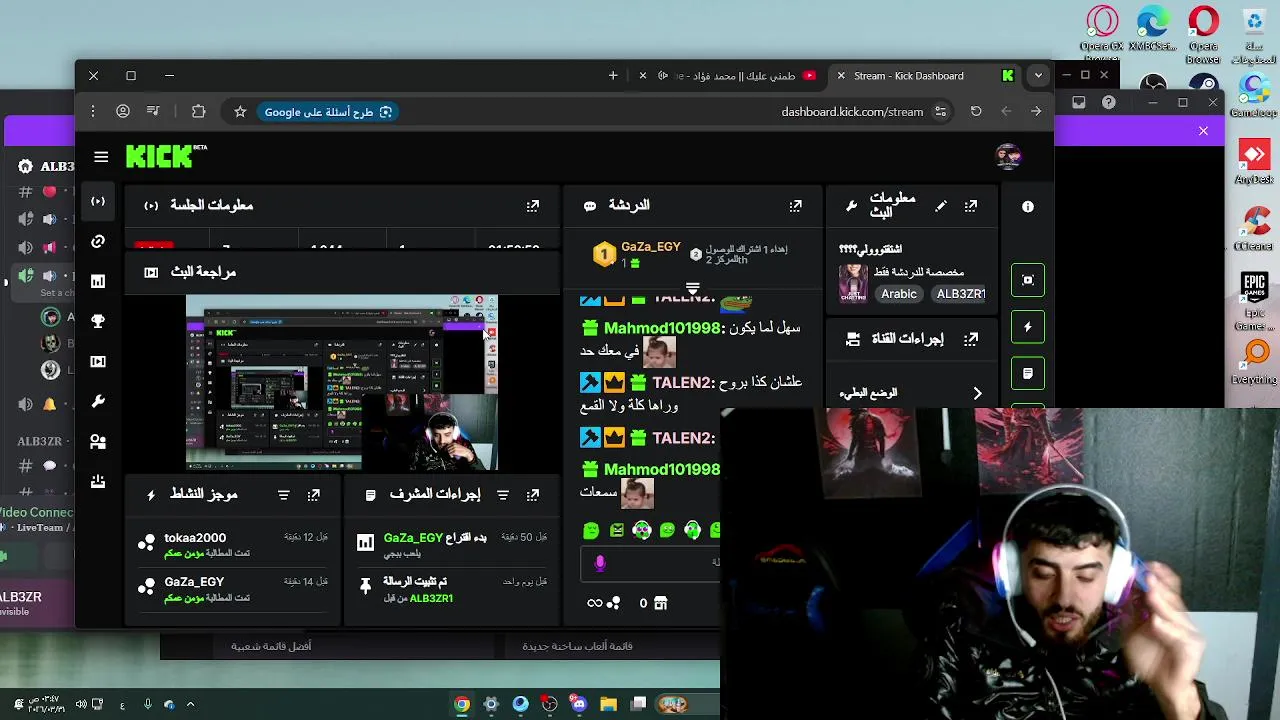Viewport: 1280px width, 720px height.
Task: Click the Mahmod101998 username in chat
Action: point(662,328)
